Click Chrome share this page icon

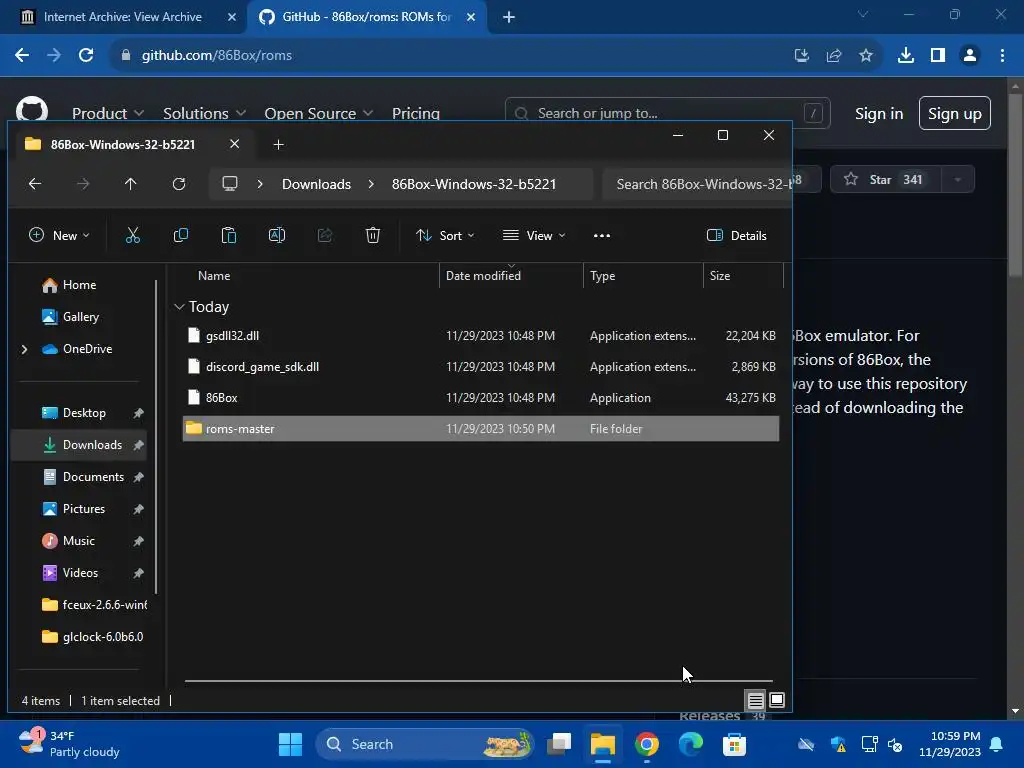point(834,56)
